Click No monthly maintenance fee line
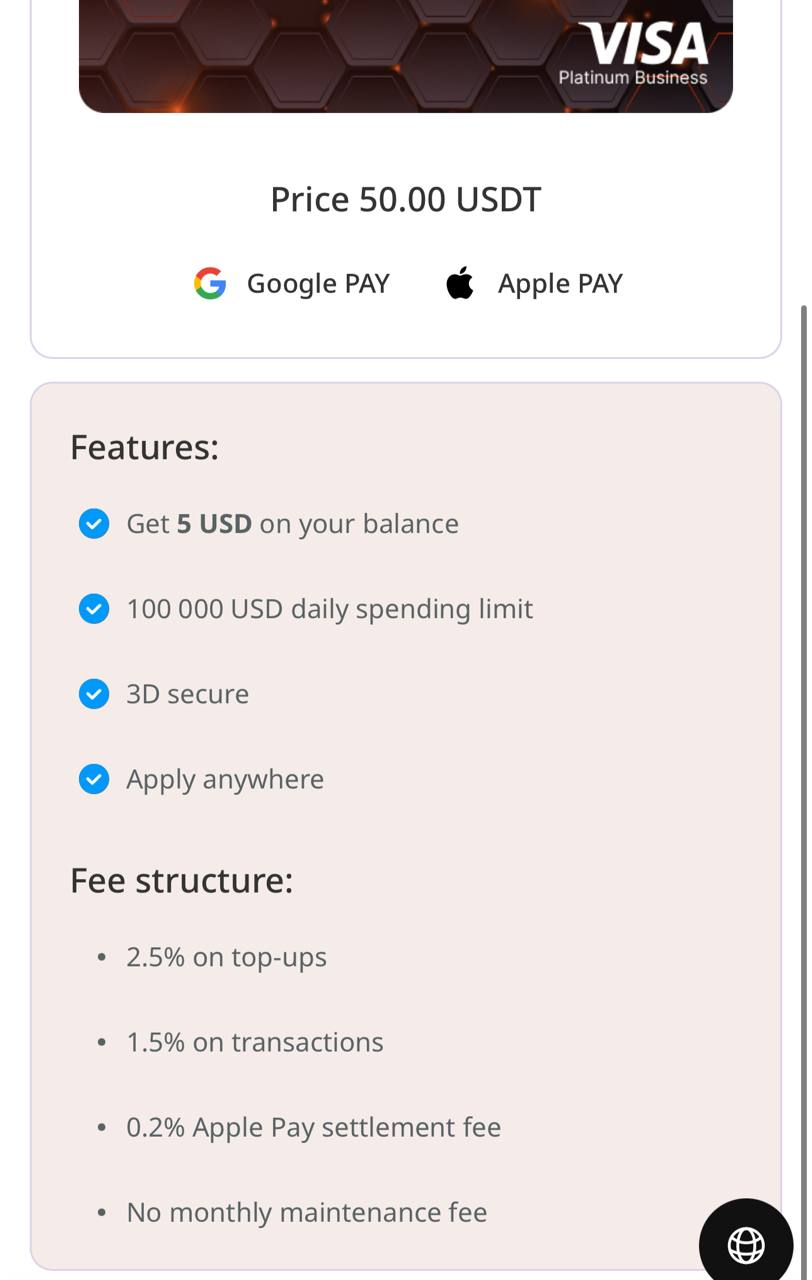 click(x=306, y=1212)
